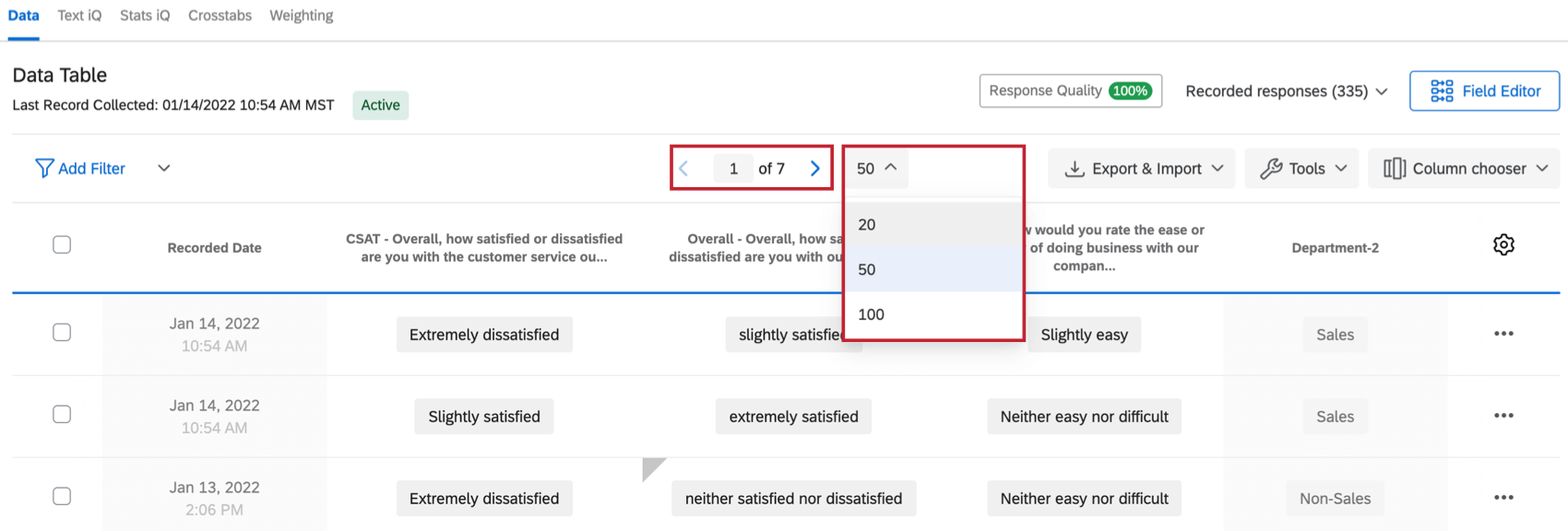This screenshot has width=1568, height=531.
Task: Go to the next page arrow
Action: coord(815,169)
